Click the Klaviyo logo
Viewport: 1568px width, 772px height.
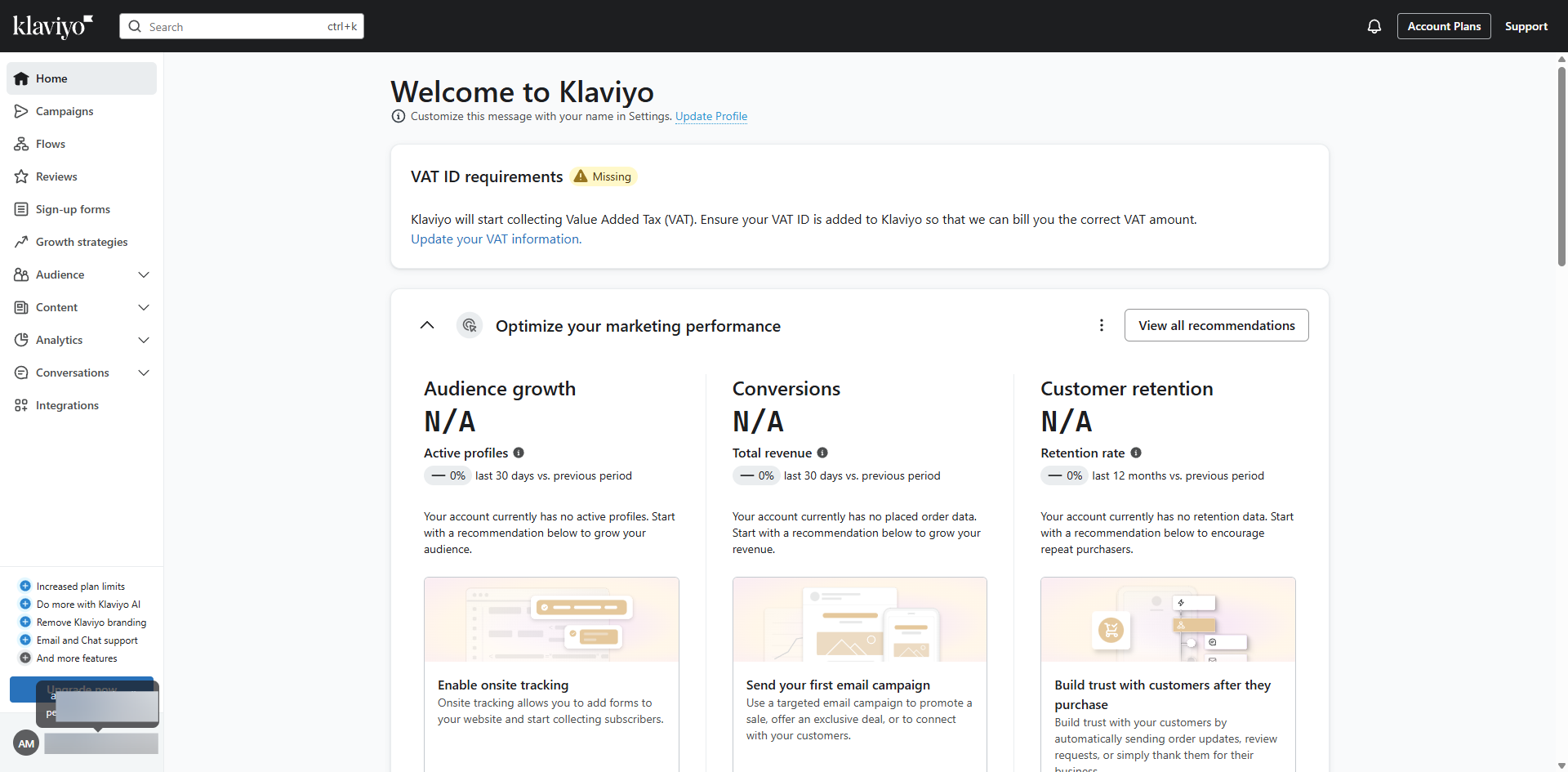52,26
